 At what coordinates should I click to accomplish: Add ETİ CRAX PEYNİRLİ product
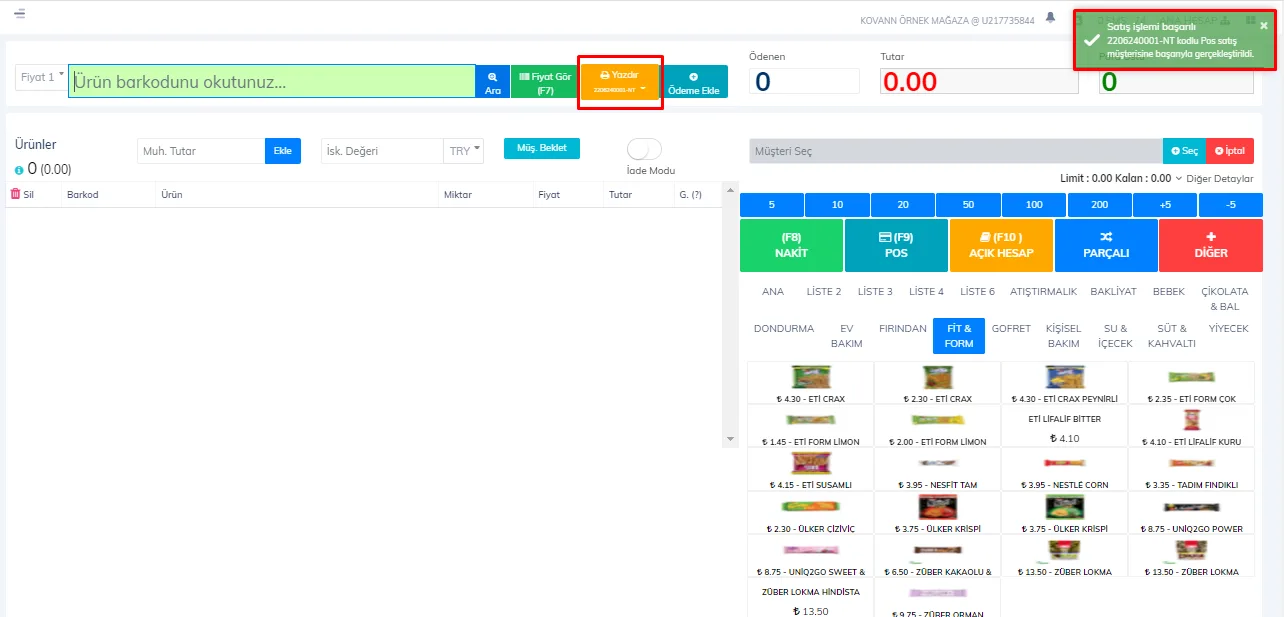[1064, 383]
